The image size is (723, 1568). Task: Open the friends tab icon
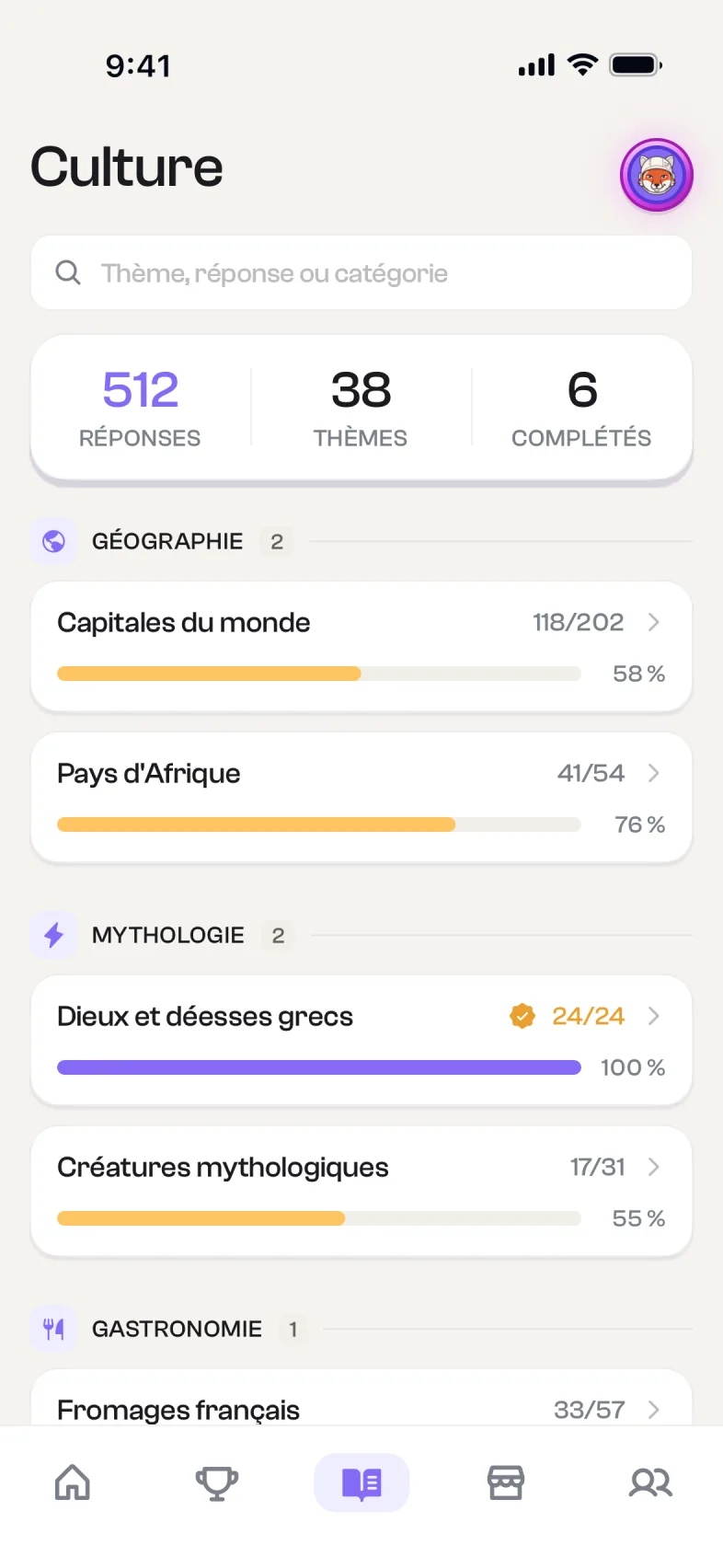point(650,1482)
